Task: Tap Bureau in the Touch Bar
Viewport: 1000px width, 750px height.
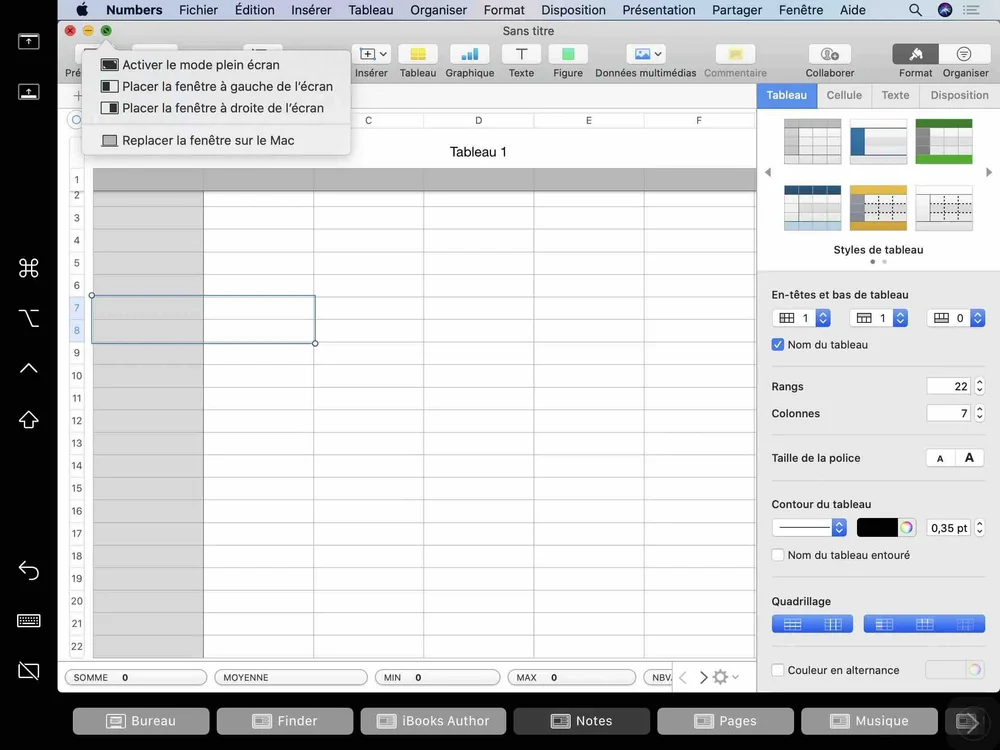Action: [x=141, y=721]
